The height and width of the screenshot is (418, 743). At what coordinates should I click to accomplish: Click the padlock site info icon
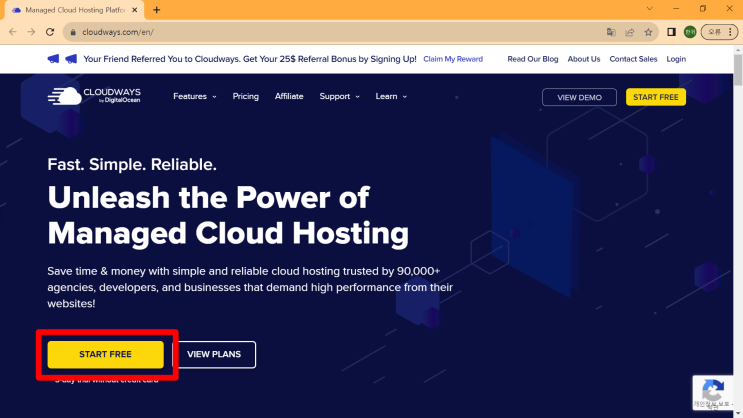72,32
